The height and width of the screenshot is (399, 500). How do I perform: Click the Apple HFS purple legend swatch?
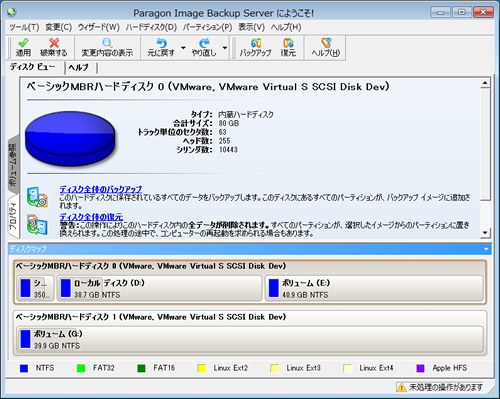pyautogui.click(x=421, y=368)
